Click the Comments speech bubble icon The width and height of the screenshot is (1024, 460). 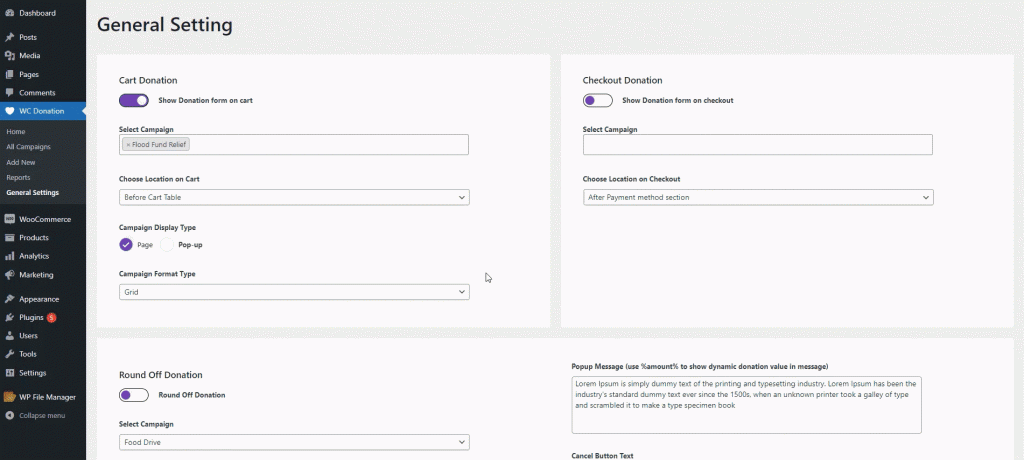pos(9,93)
